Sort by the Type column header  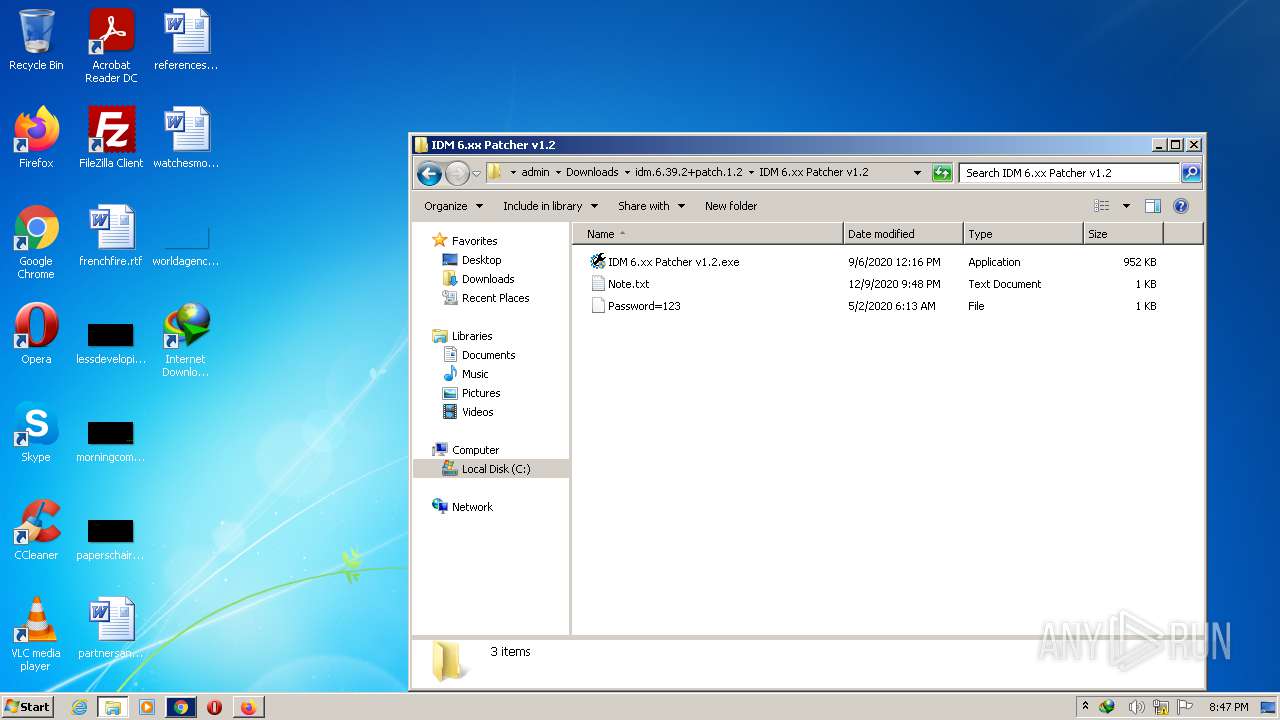click(x=1023, y=234)
